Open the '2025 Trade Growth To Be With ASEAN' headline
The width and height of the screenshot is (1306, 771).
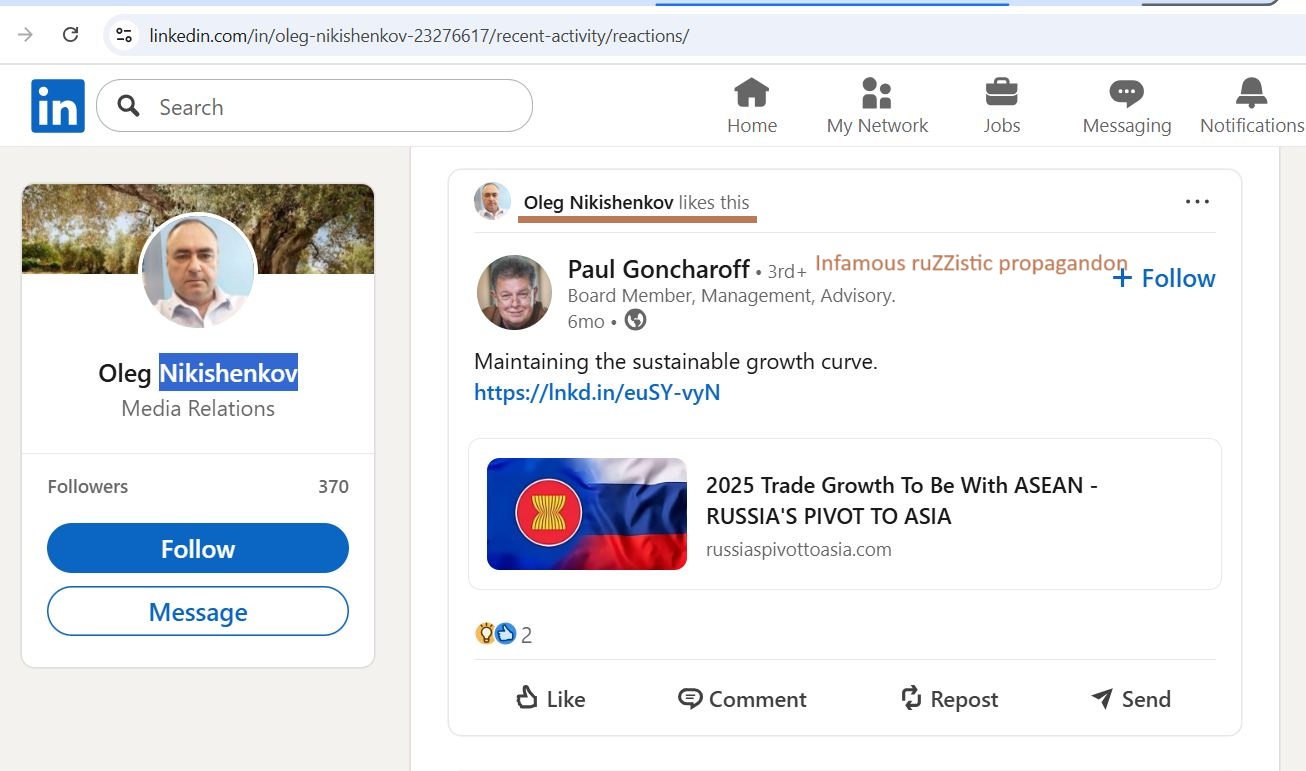[902, 501]
